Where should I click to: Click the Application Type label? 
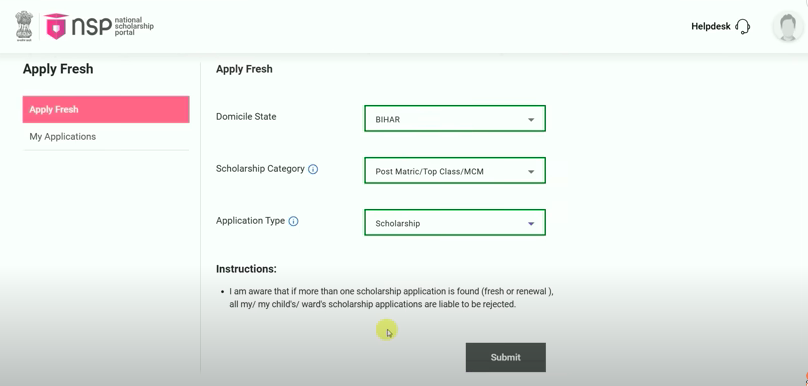(x=250, y=221)
